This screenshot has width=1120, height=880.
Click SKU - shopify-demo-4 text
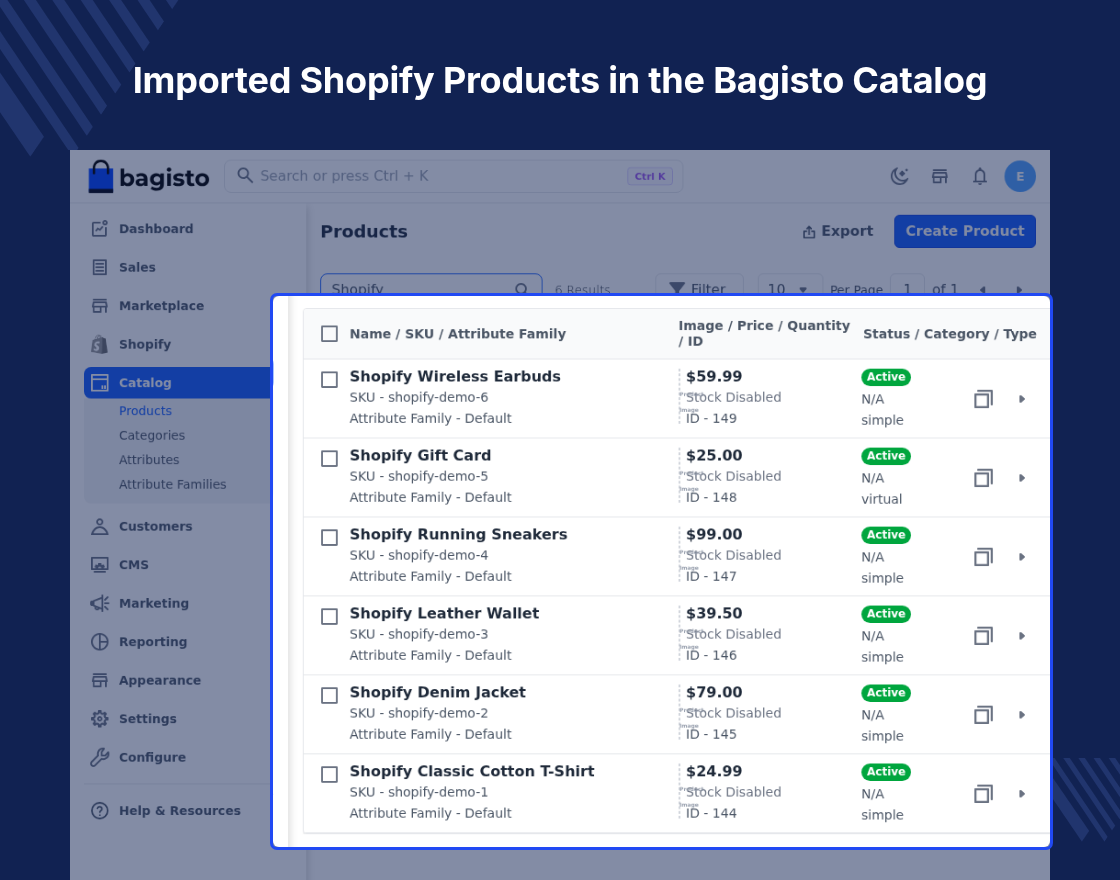tap(419, 555)
